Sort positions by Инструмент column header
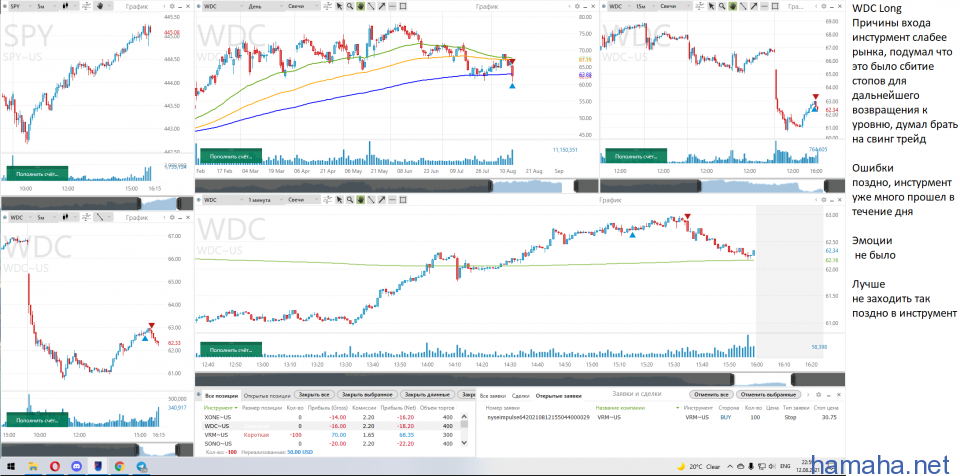This screenshot has height=476, width=960. coord(220,407)
